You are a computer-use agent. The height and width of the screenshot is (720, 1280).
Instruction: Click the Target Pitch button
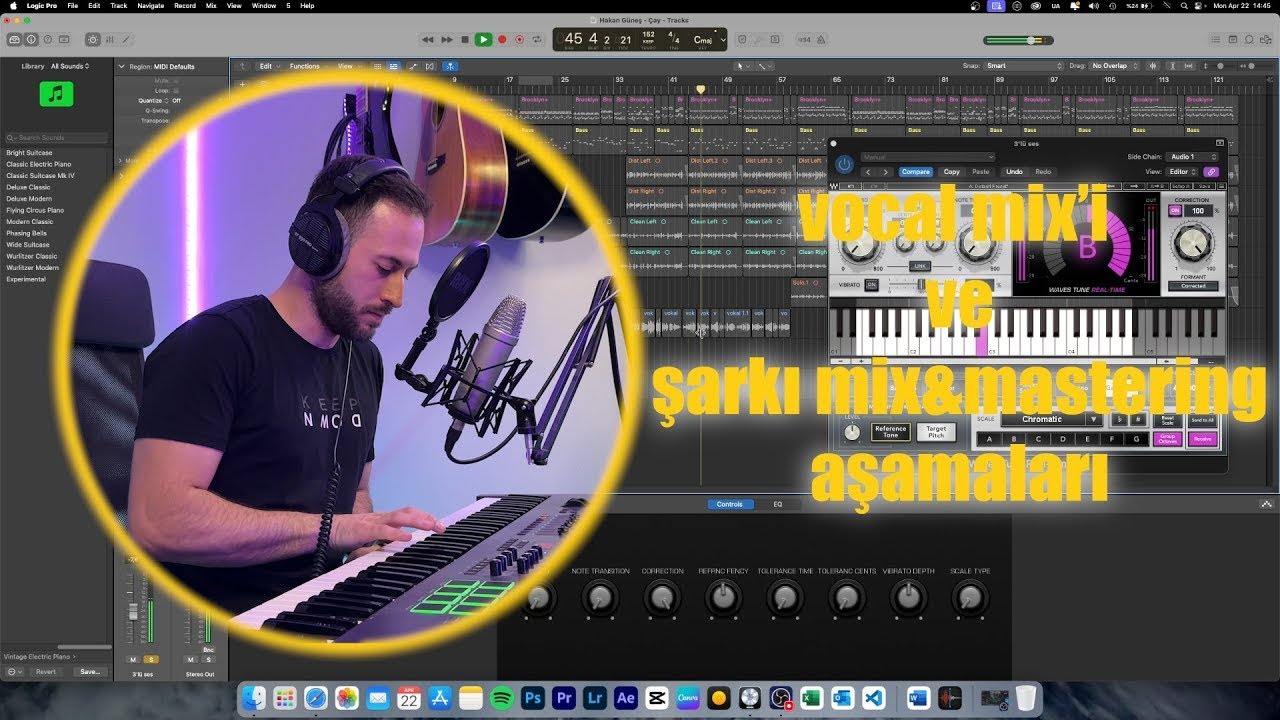click(x=936, y=432)
